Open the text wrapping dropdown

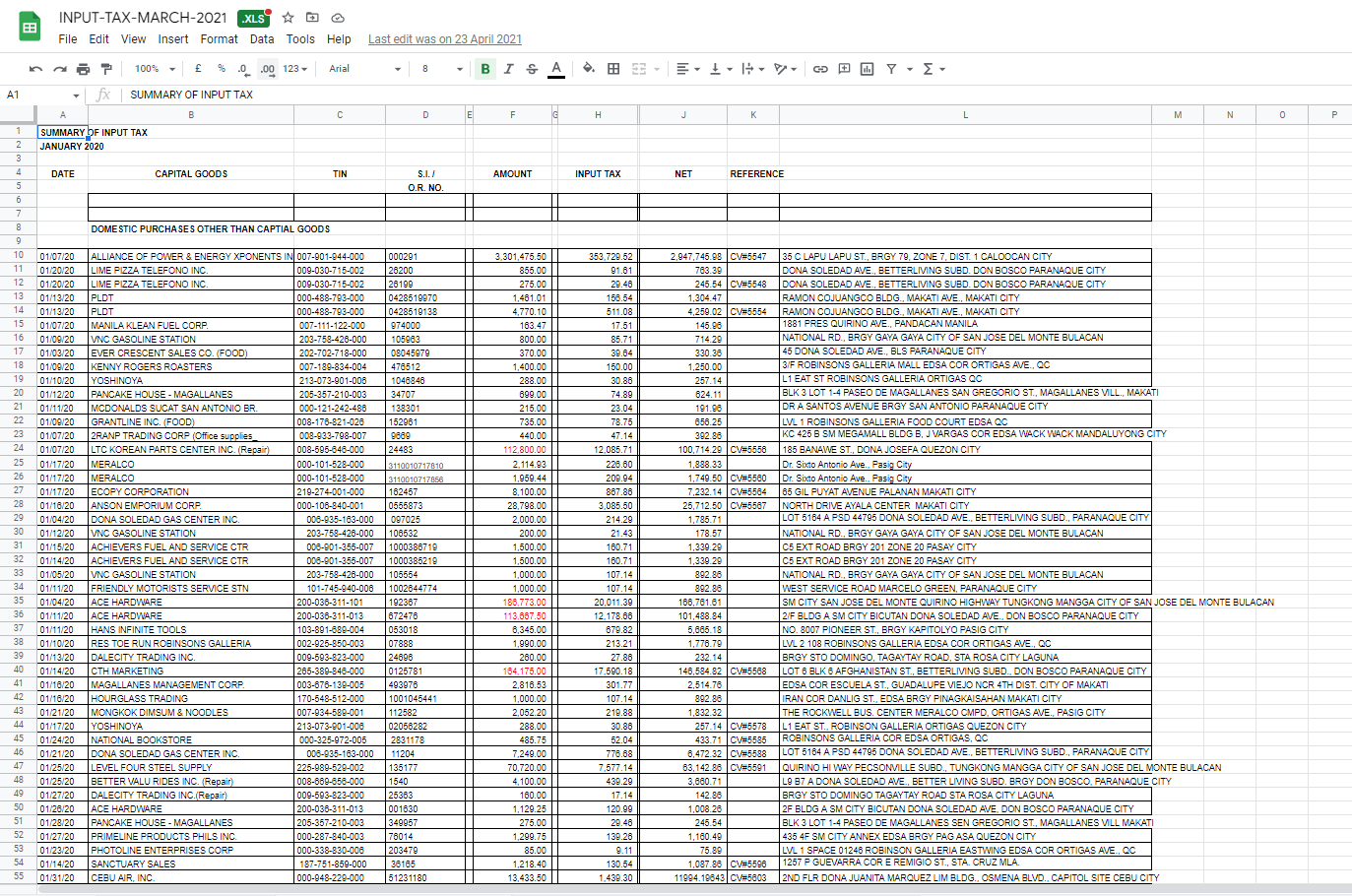[x=752, y=69]
